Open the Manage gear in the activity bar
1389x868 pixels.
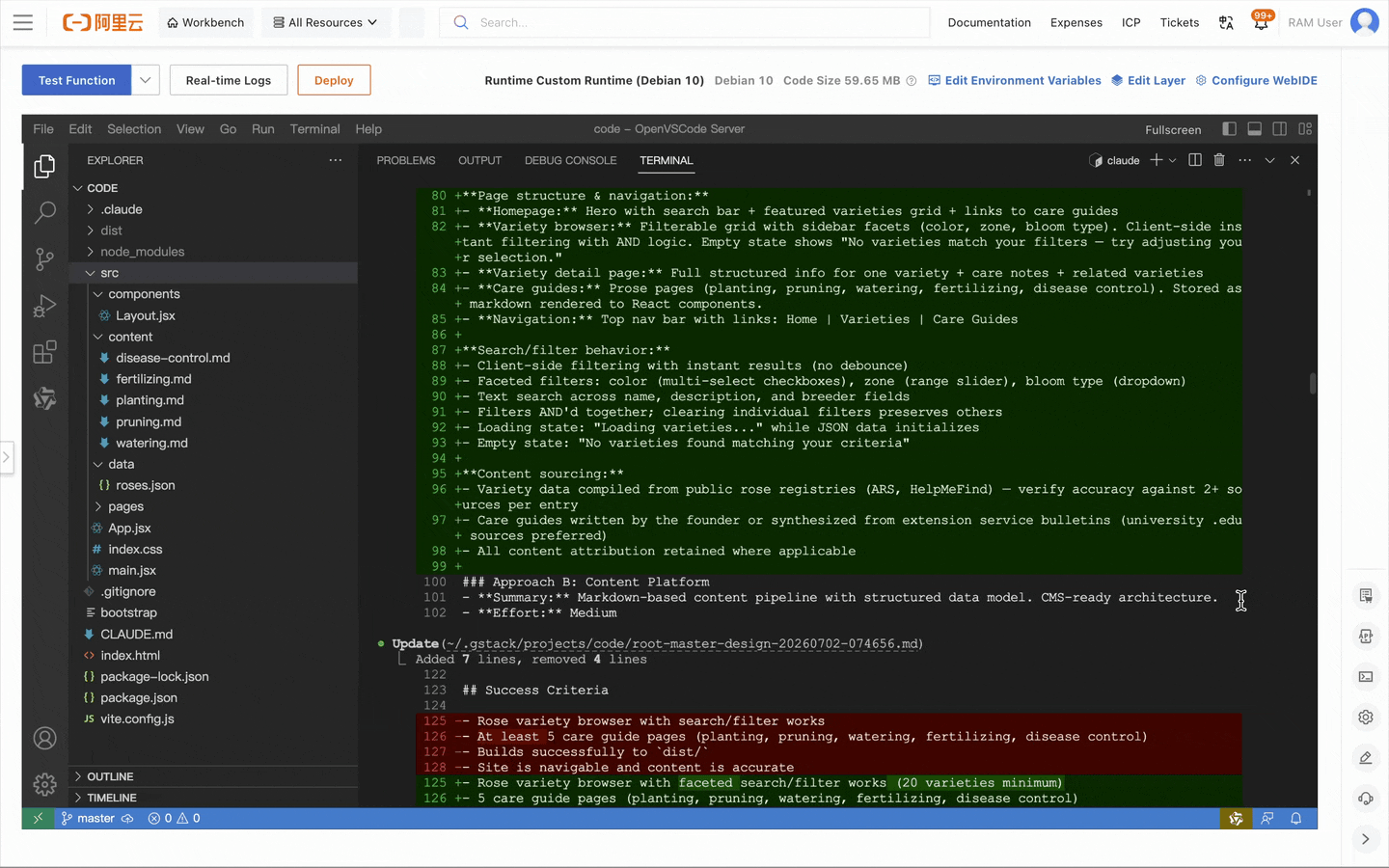click(x=44, y=785)
